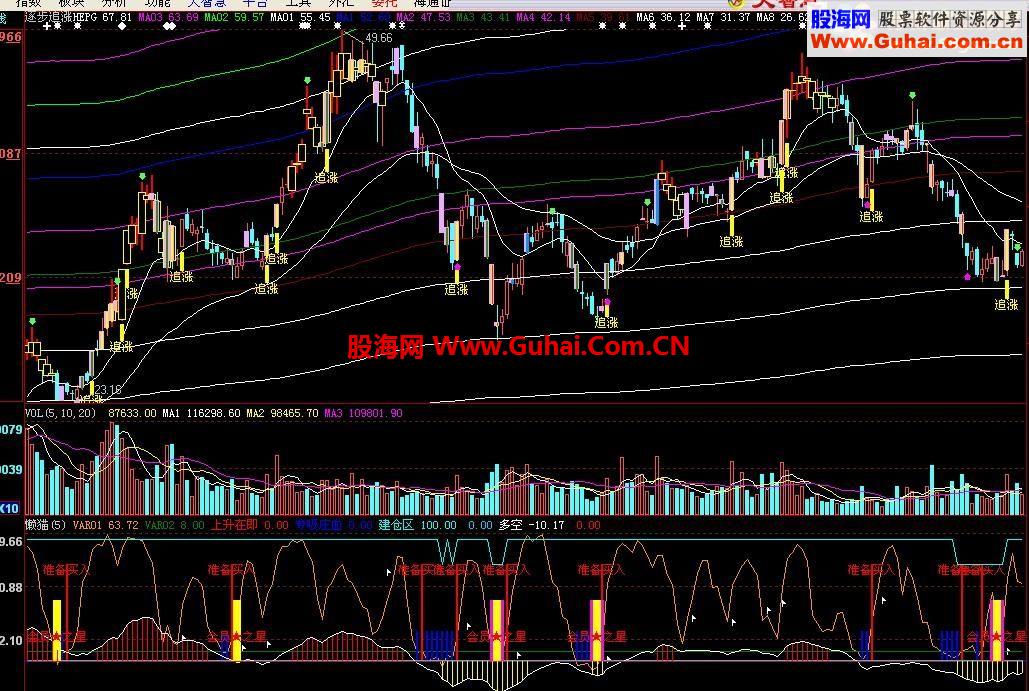The width and height of the screenshot is (1029, 691).
Task: Click the X10 volume scale label
Action: pyautogui.click(x=9, y=508)
